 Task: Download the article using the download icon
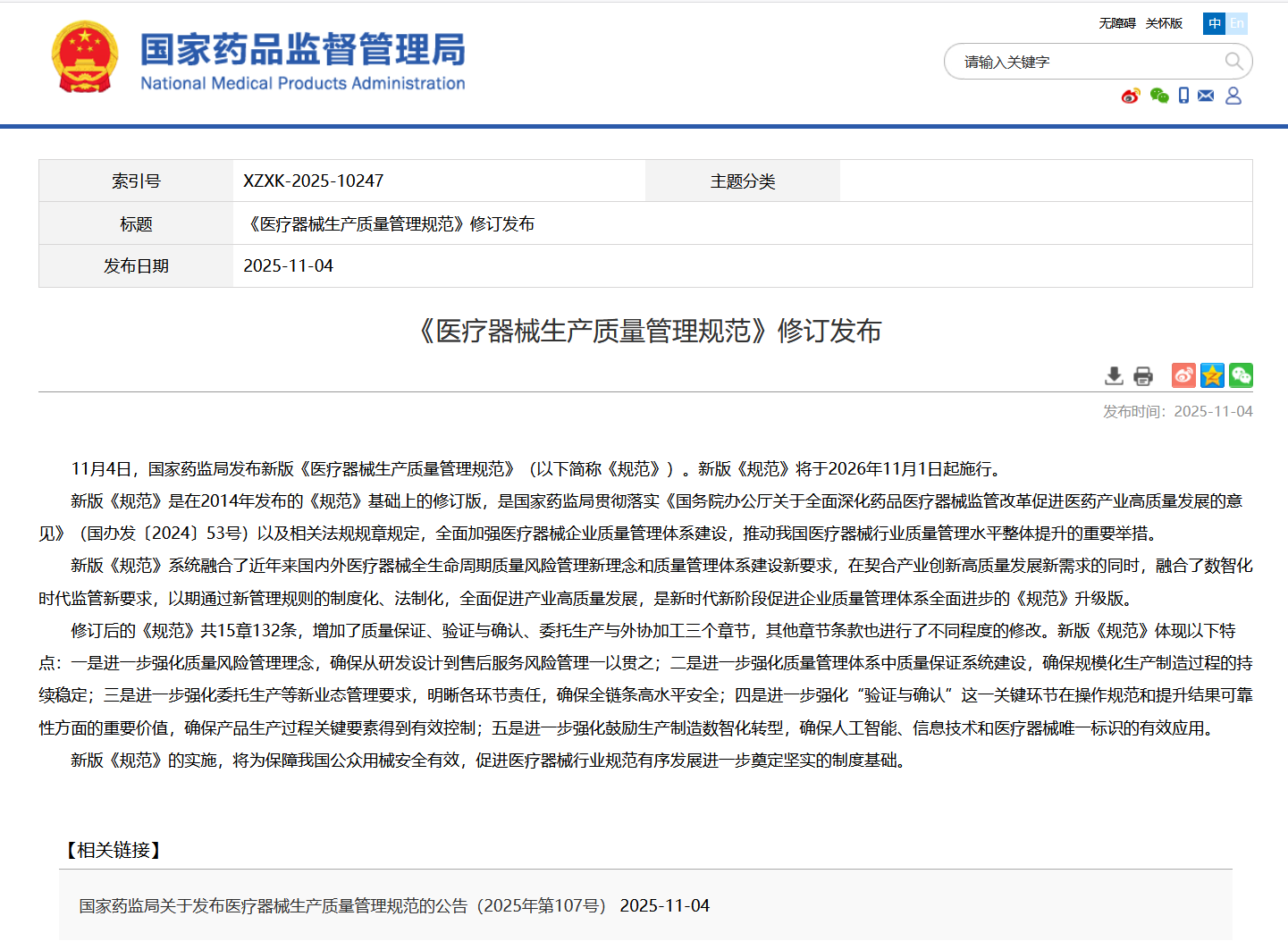[1114, 375]
